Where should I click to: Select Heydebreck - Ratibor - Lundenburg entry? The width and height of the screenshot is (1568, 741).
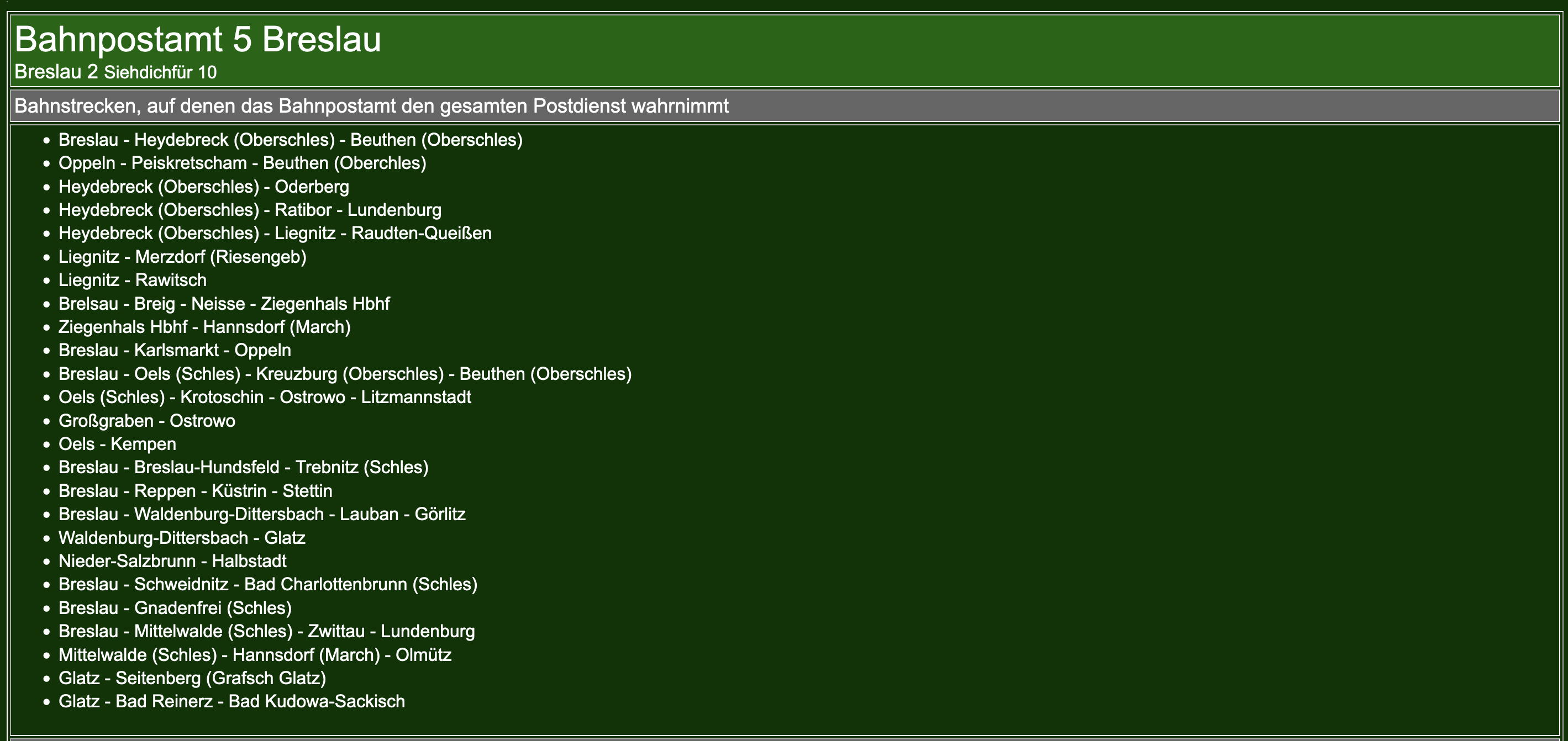tap(250, 210)
